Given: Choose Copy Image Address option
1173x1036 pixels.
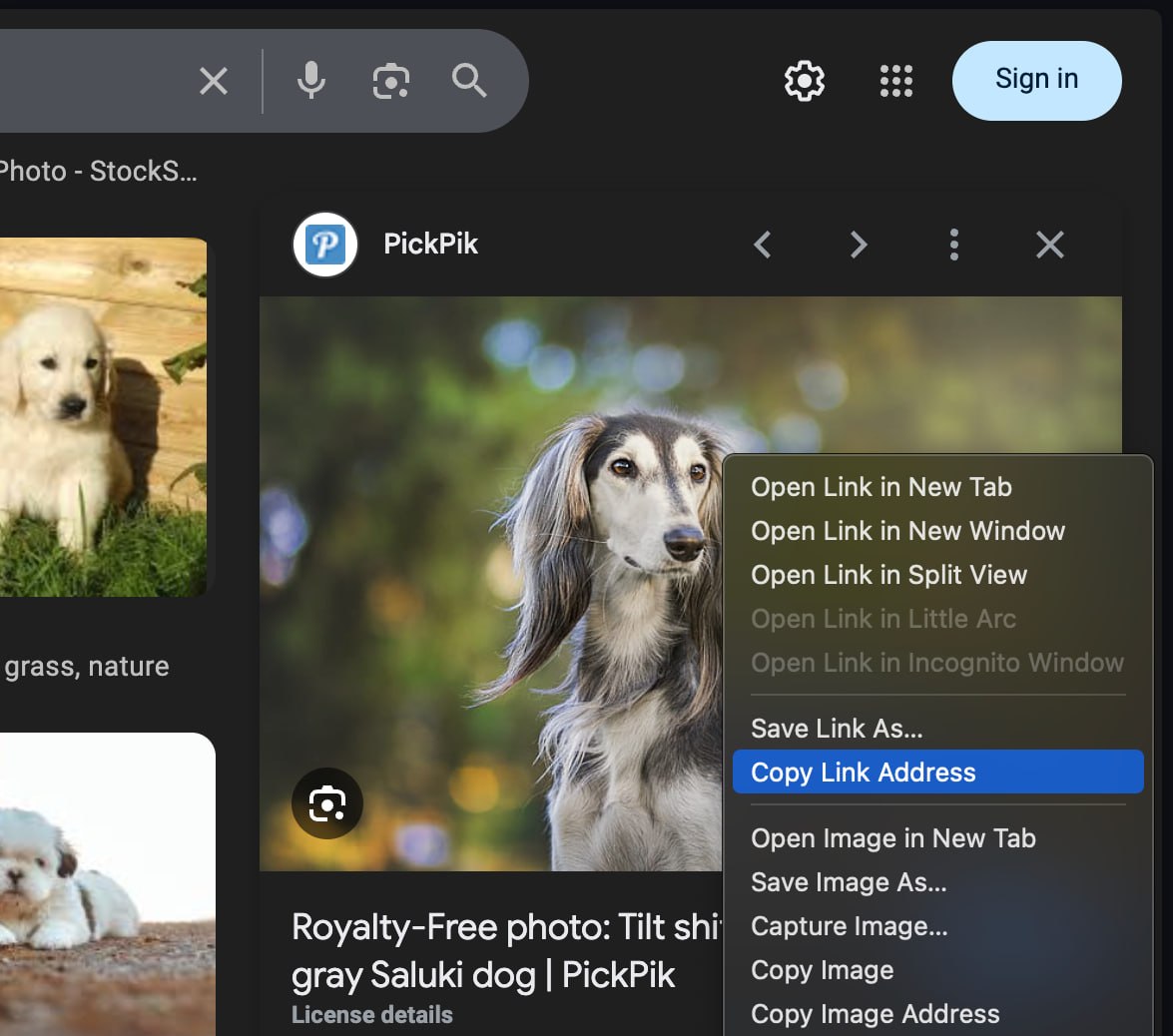Looking at the screenshot, I should tap(875, 1014).
